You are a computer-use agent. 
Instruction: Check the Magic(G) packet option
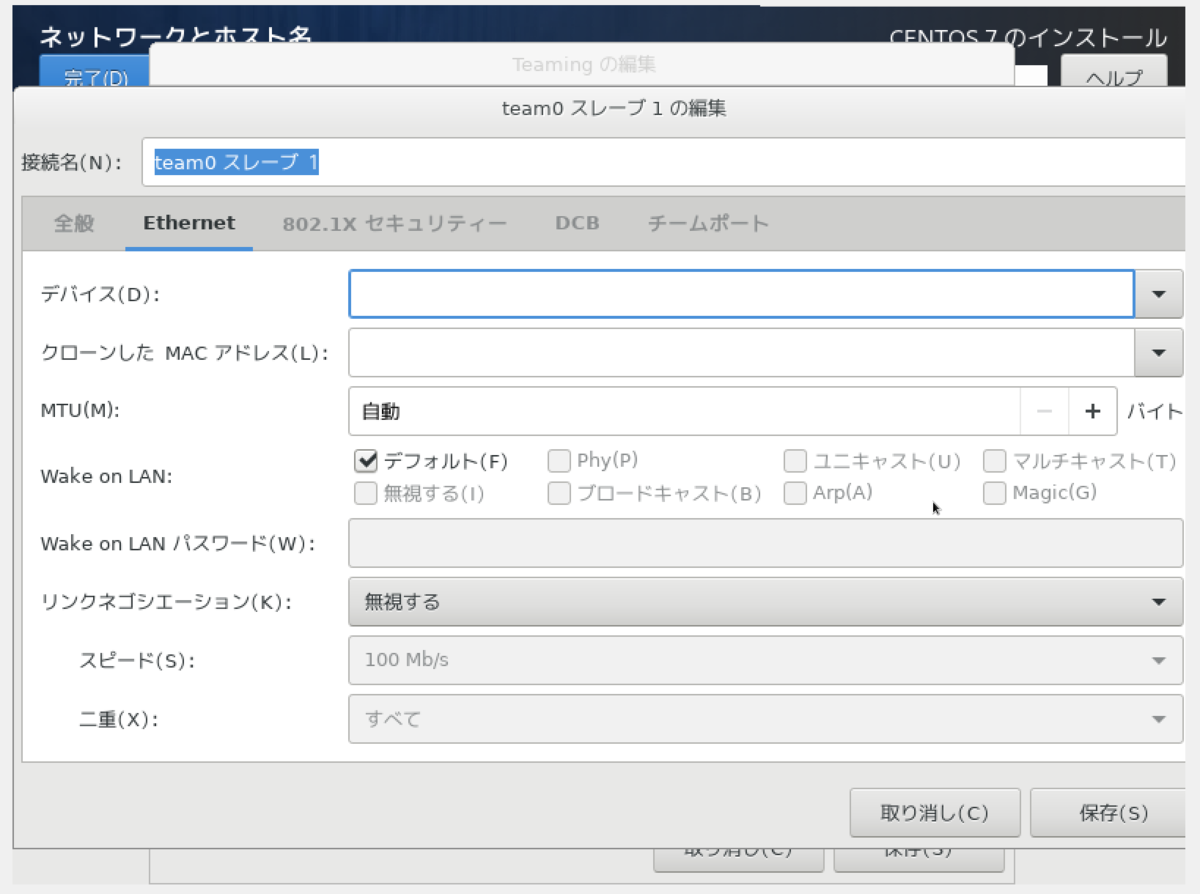pos(994,493)
